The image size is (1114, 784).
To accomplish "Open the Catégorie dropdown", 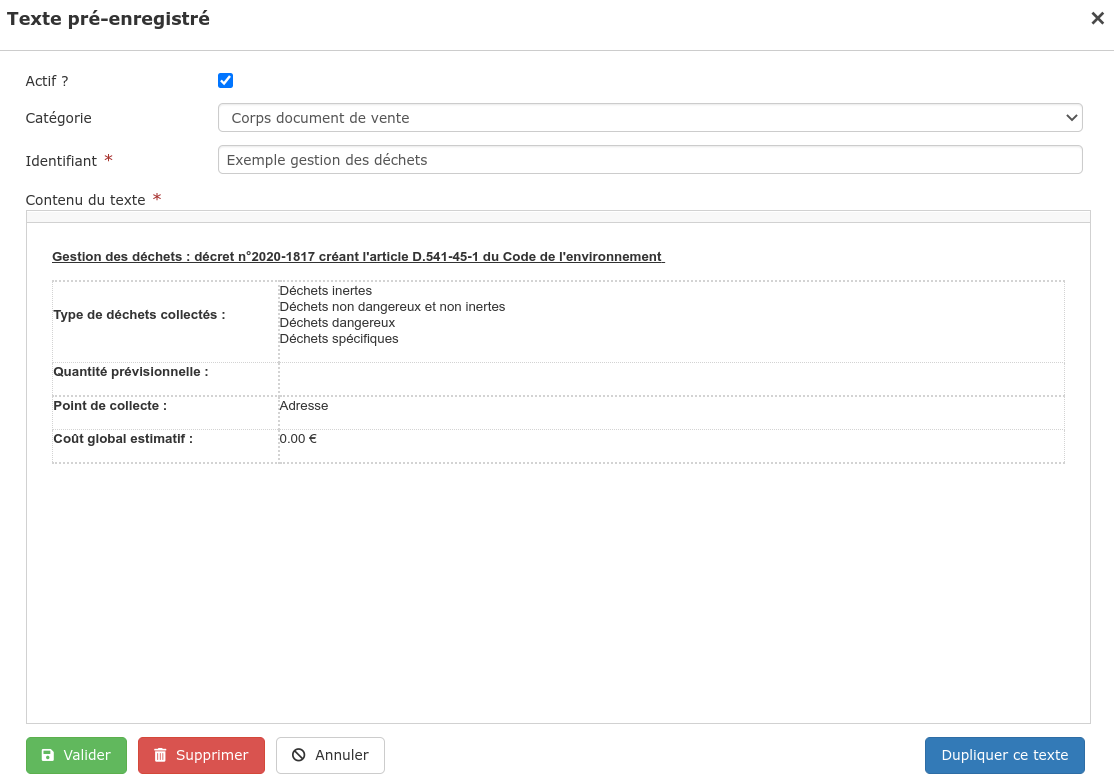I will click(649, 118).
